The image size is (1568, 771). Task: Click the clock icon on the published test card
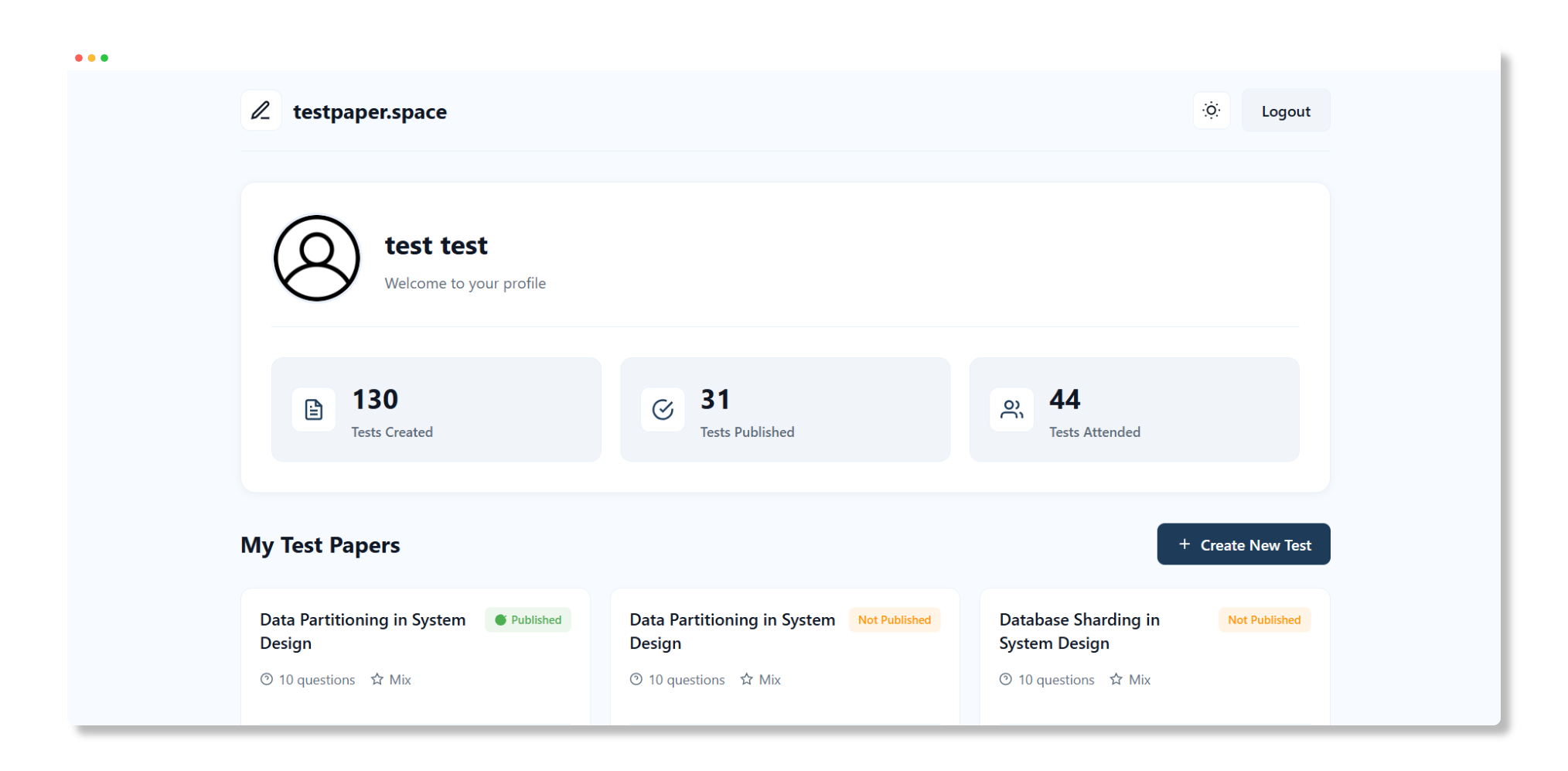(x=267, y=679)
